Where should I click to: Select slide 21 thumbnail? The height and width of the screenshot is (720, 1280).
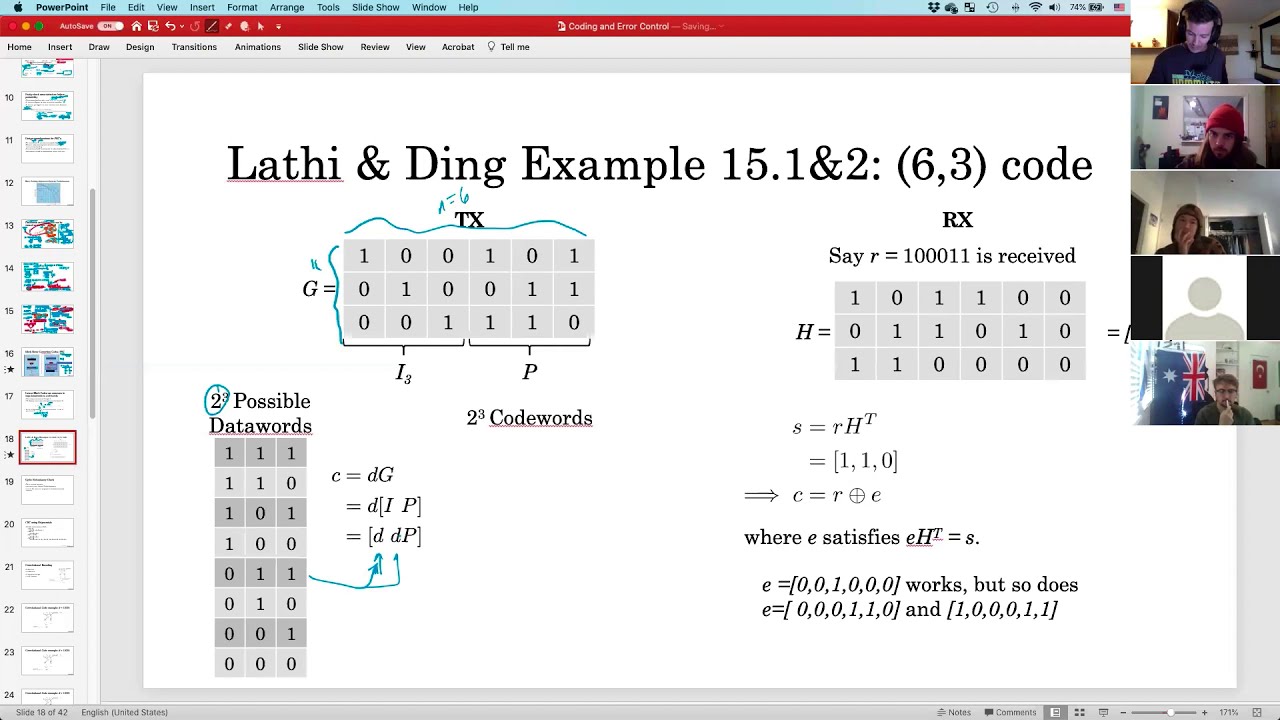[x=48, y=575]
